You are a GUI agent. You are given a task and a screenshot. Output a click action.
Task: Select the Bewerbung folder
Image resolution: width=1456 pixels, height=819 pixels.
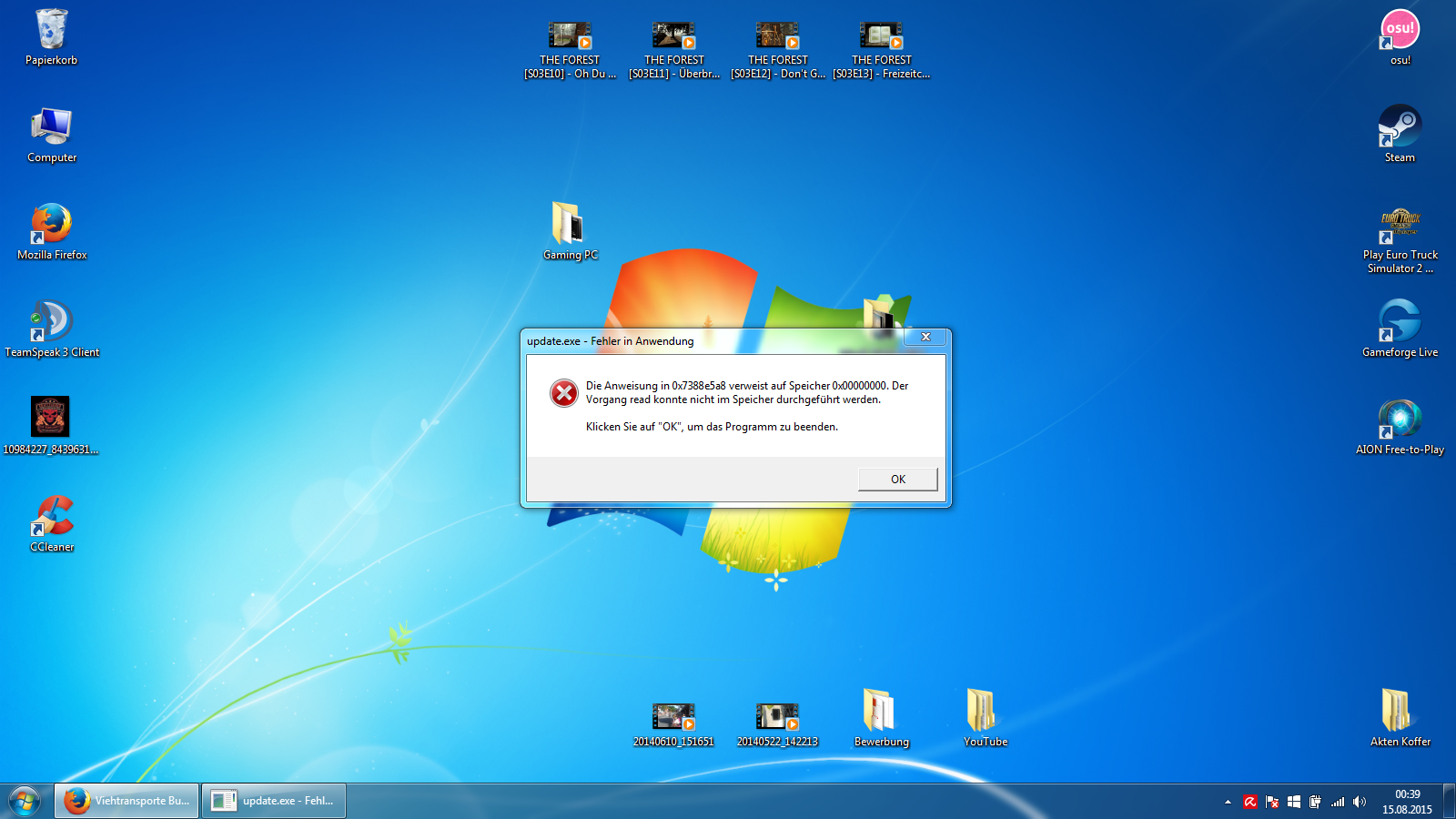click(x=881, y=719)
